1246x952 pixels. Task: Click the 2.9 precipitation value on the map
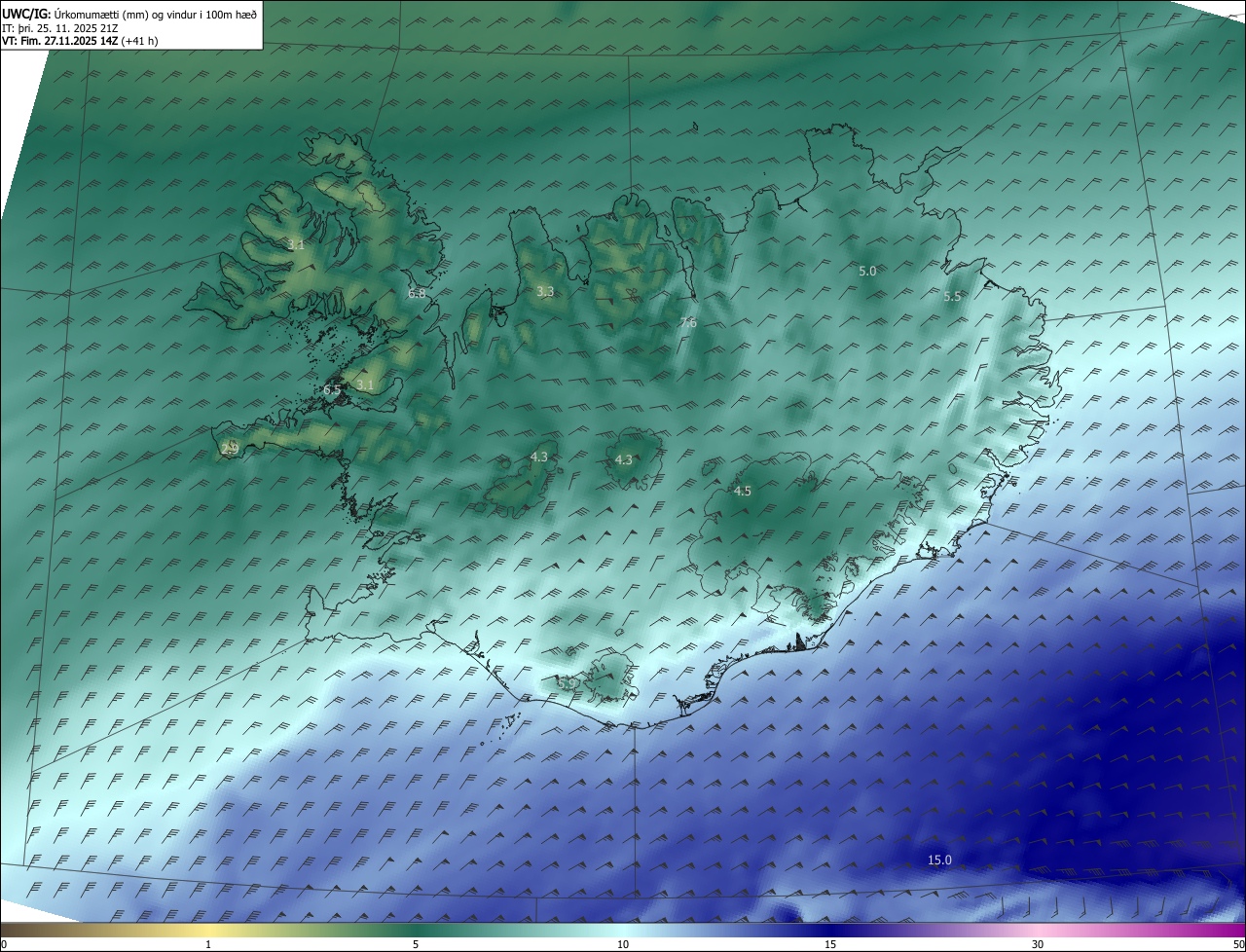click(231, 449)
